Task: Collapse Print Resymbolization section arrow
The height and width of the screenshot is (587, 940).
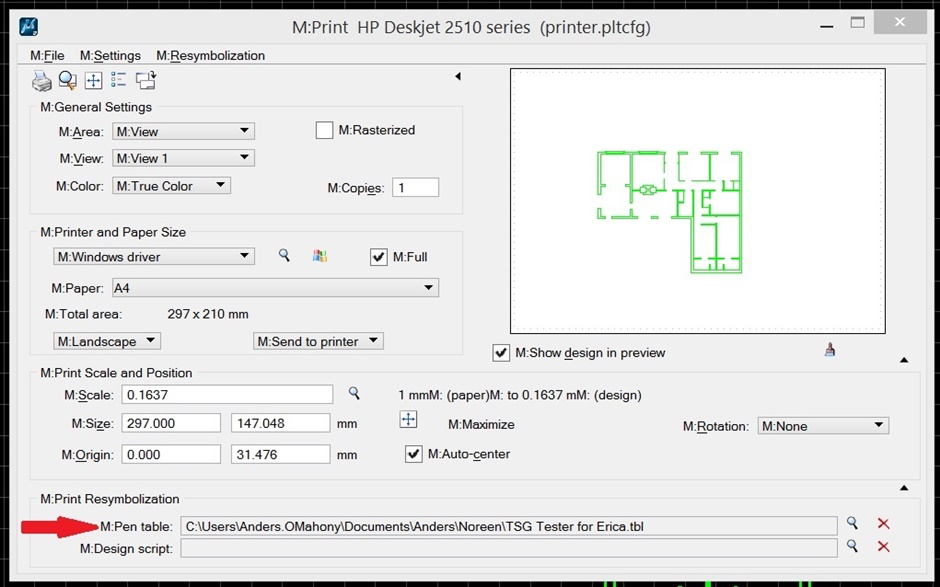Action: [904, 487]
